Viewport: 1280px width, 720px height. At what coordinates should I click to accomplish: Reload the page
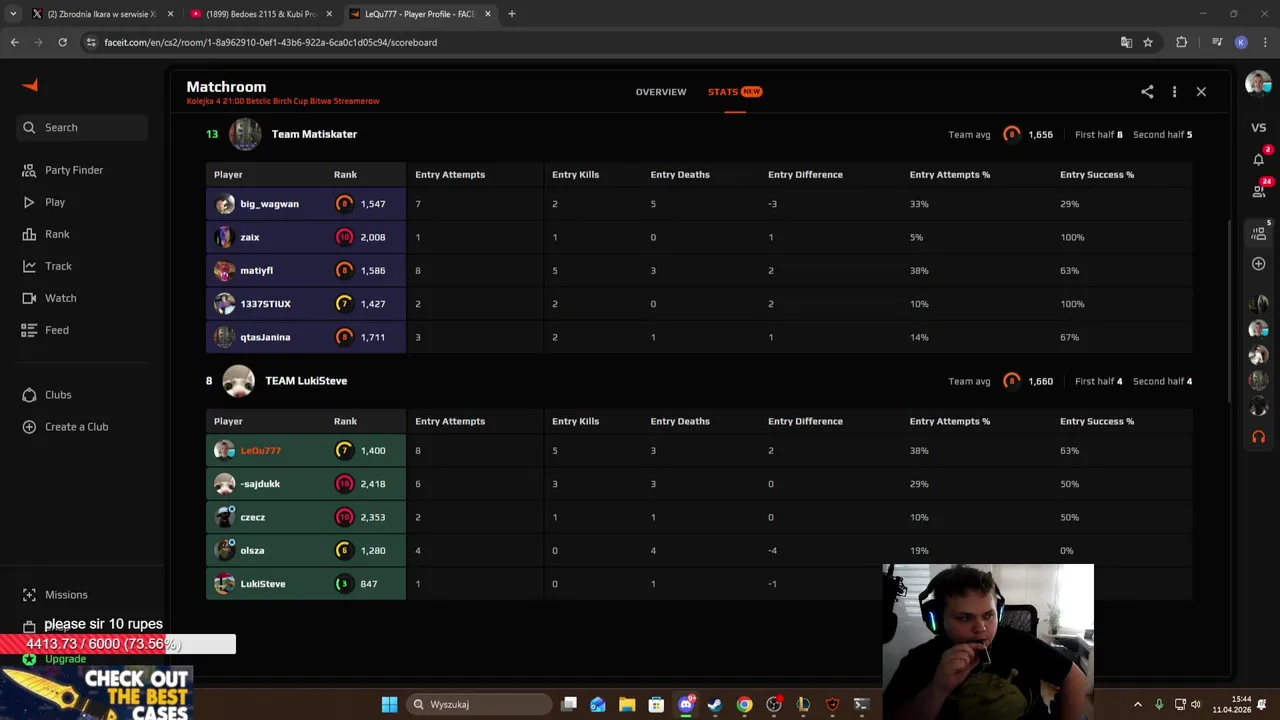pyautogui.click(x=62, y=42)
